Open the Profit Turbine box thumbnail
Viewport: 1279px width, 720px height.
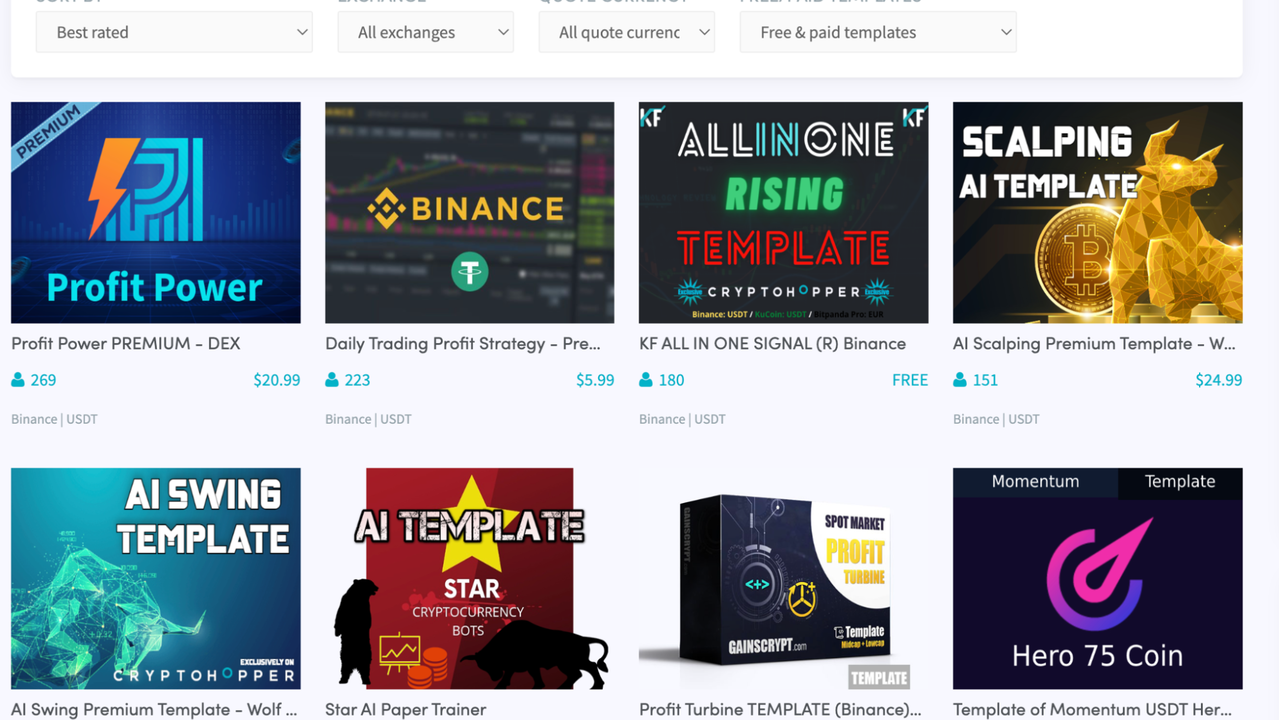tap(784, 578)
